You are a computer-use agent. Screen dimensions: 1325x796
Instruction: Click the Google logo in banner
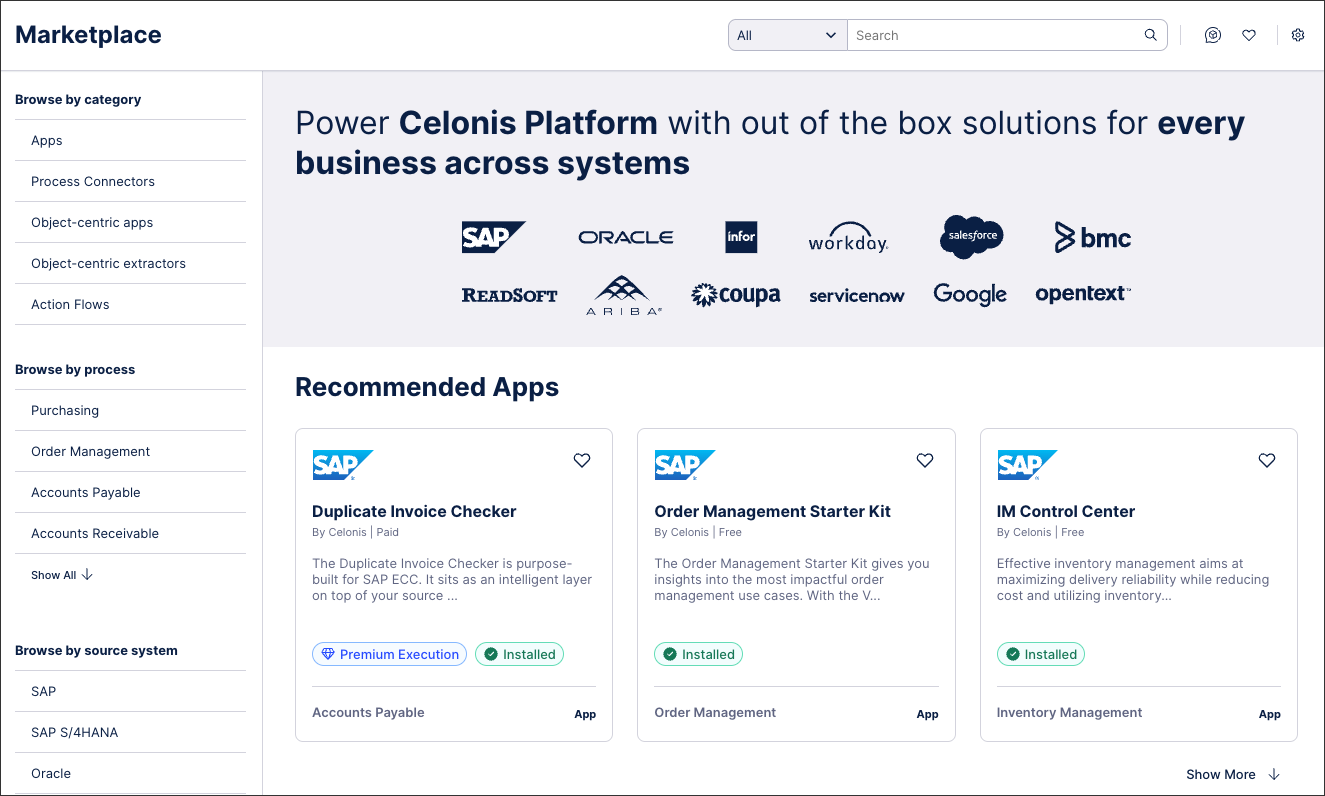970,295
